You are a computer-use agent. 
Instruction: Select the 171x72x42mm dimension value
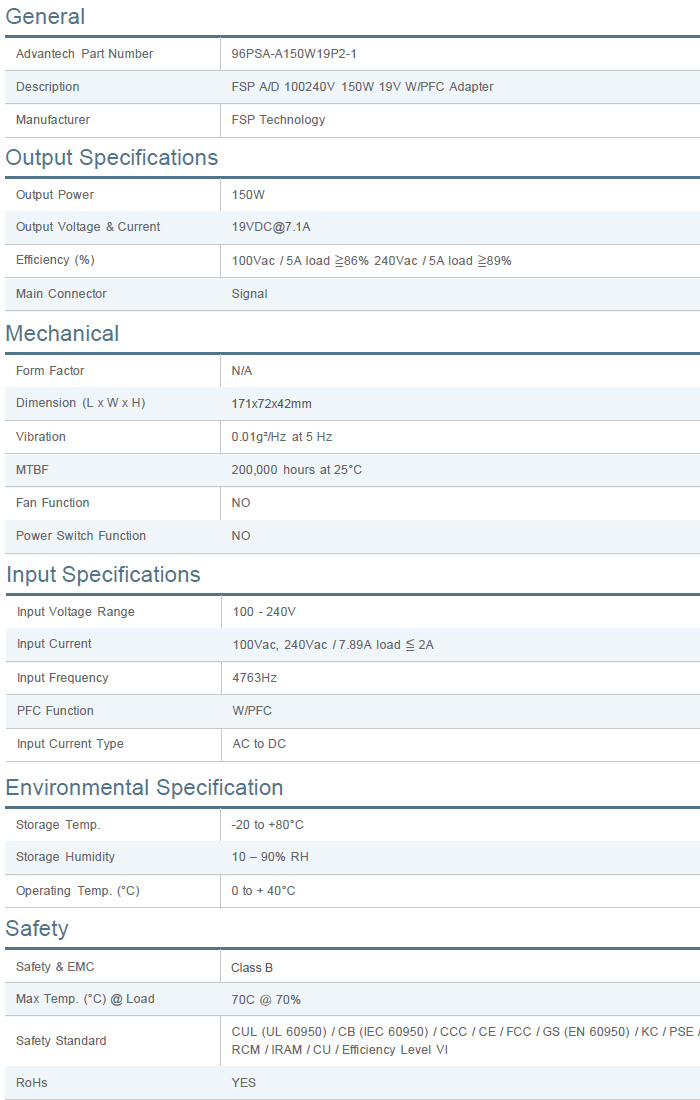click(272, 404)
